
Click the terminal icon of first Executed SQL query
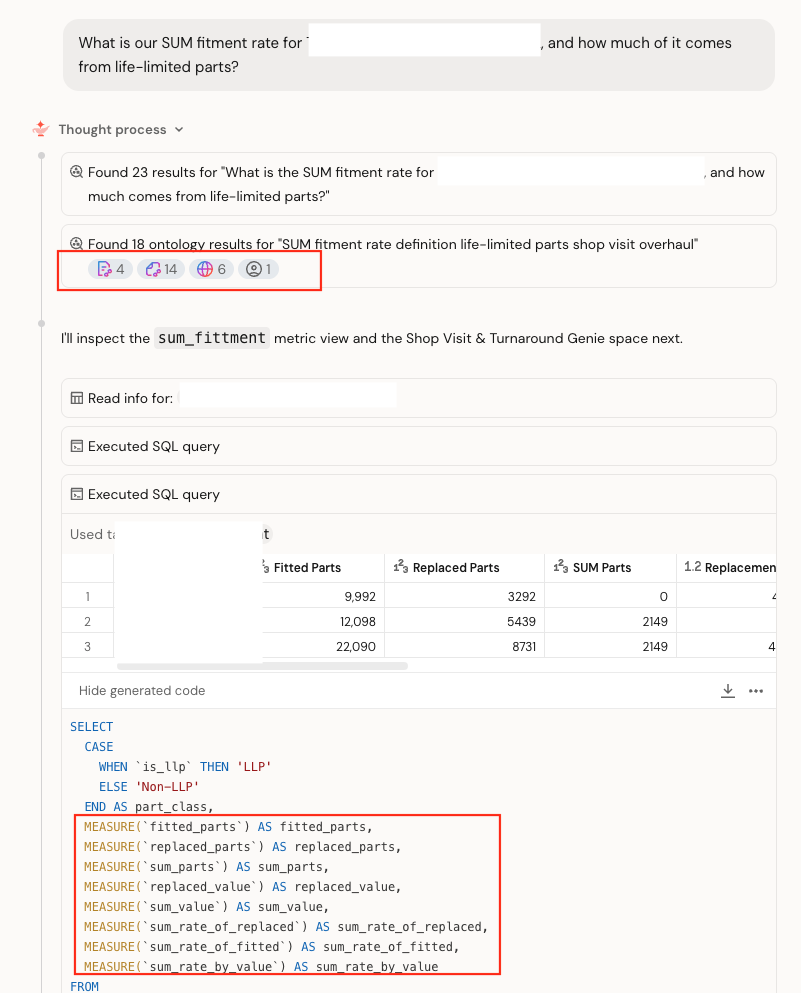click(x=77, y=446)
